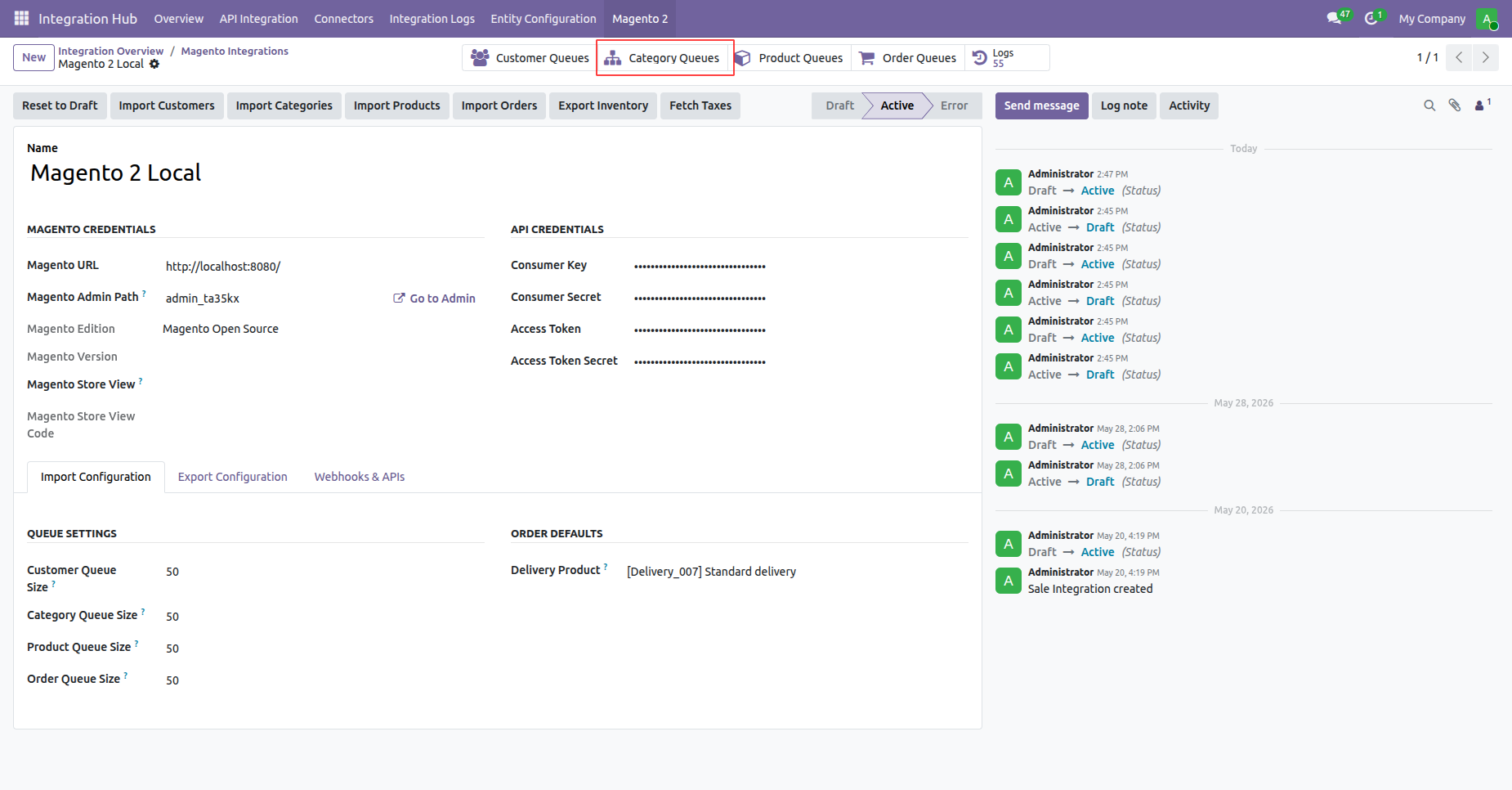1512x790 pixels.
Task: Open Logs history stat button
Action: click(x=1007, y=58)
